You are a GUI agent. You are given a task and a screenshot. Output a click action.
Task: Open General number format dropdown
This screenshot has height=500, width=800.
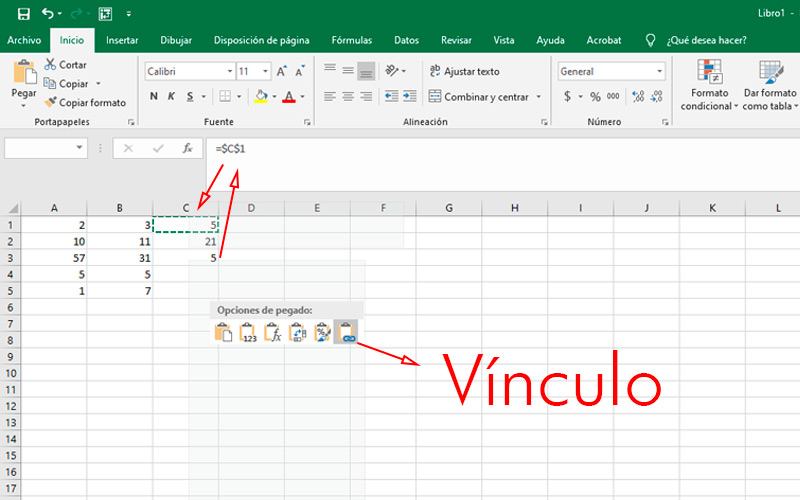pyautogui.click(x=660, y=71)
